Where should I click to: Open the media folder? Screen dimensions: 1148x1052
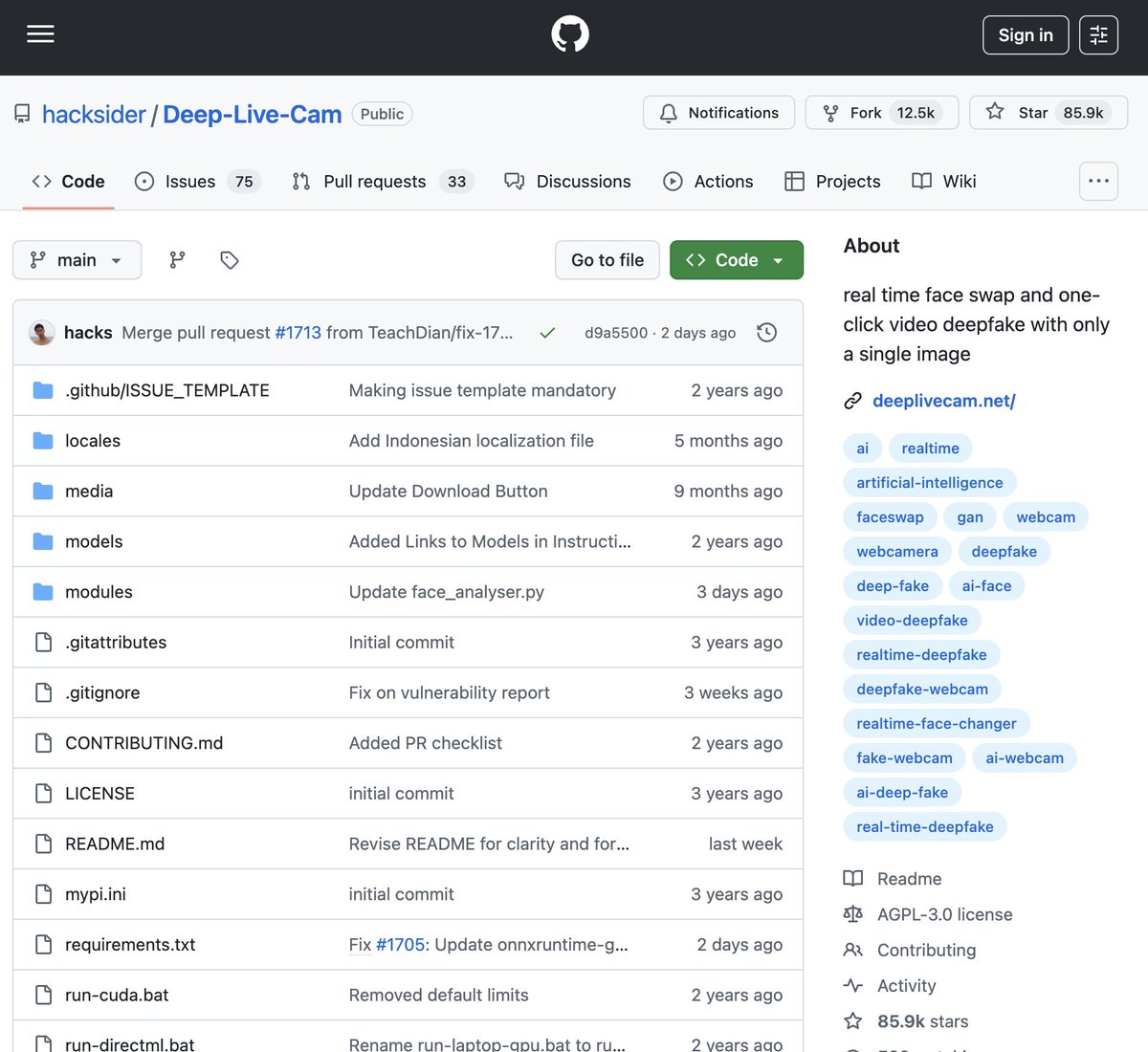89,492
